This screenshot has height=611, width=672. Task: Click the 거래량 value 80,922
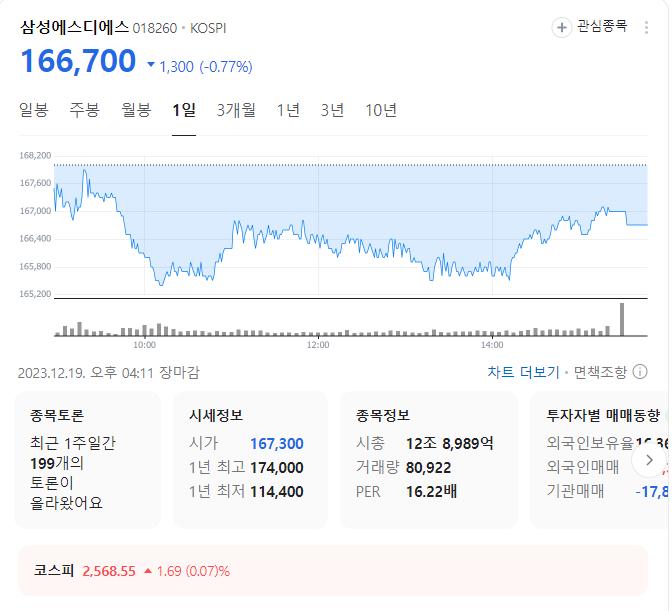tap(428, 467)
